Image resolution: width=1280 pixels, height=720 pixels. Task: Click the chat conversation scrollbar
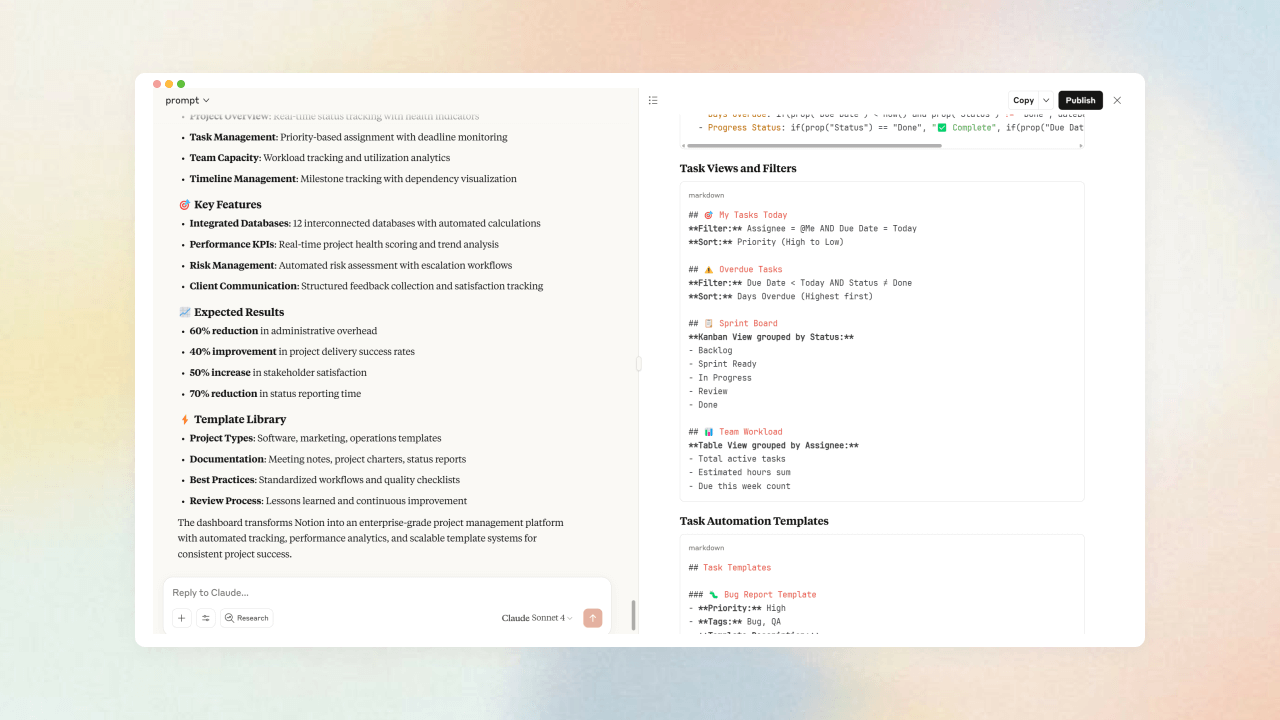pos(633,614)
